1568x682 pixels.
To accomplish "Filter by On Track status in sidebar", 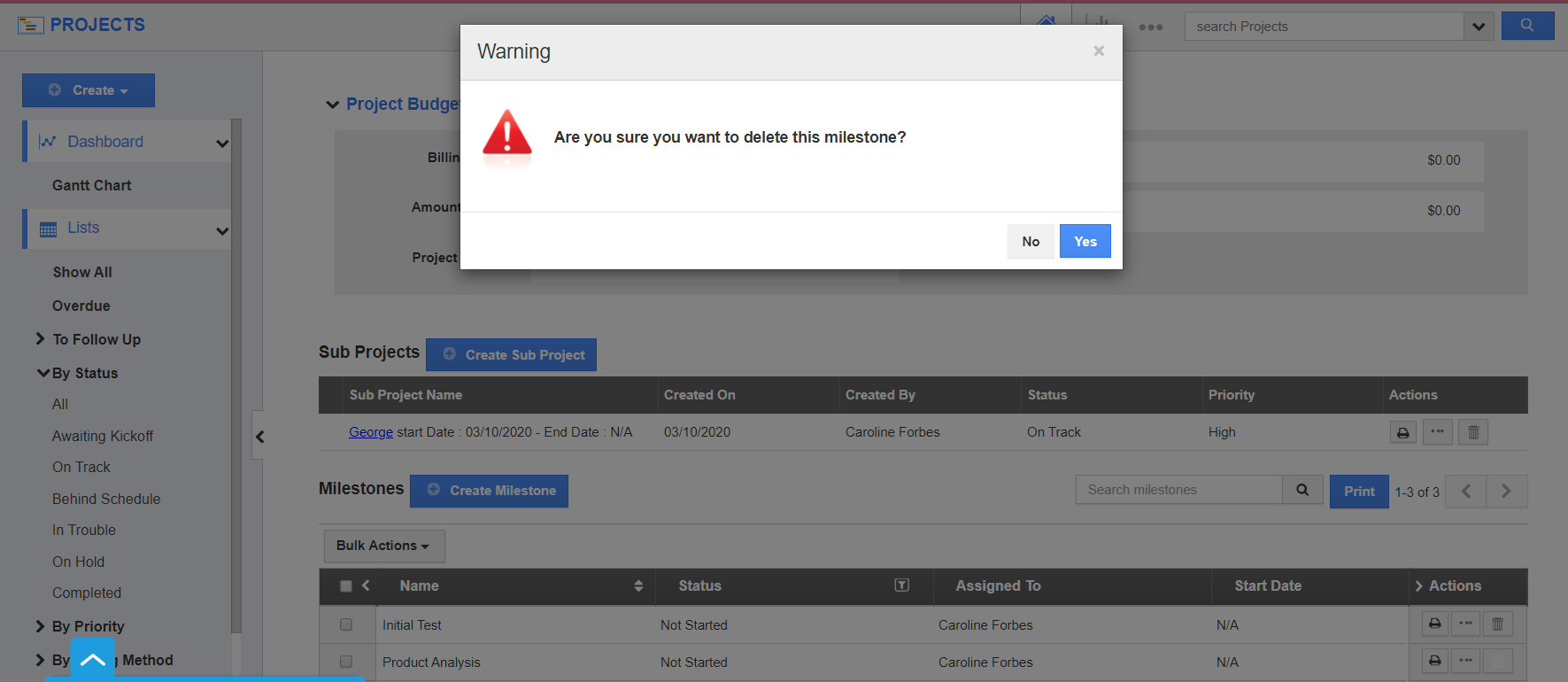I will coord(81,467).
